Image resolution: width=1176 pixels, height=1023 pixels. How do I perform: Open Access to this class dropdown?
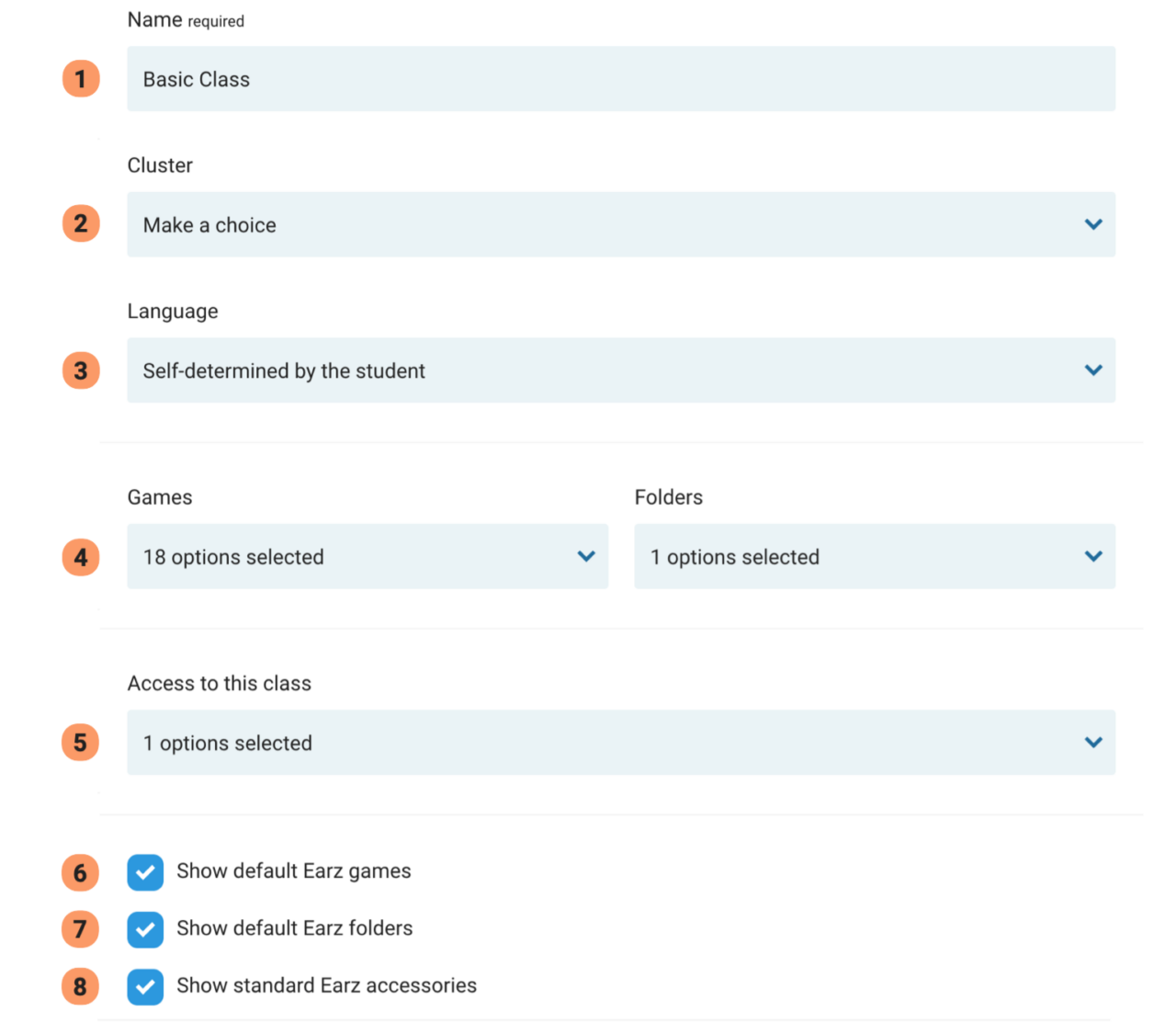point(620,742)
